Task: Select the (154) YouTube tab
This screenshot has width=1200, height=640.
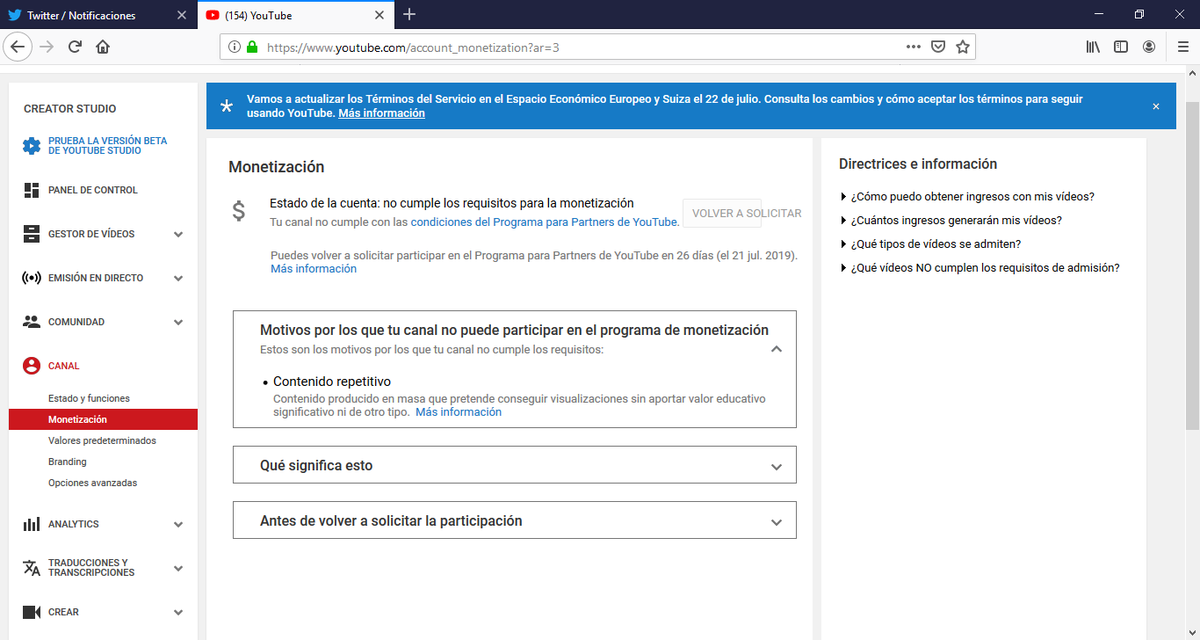Action: [x=294, y=16]
